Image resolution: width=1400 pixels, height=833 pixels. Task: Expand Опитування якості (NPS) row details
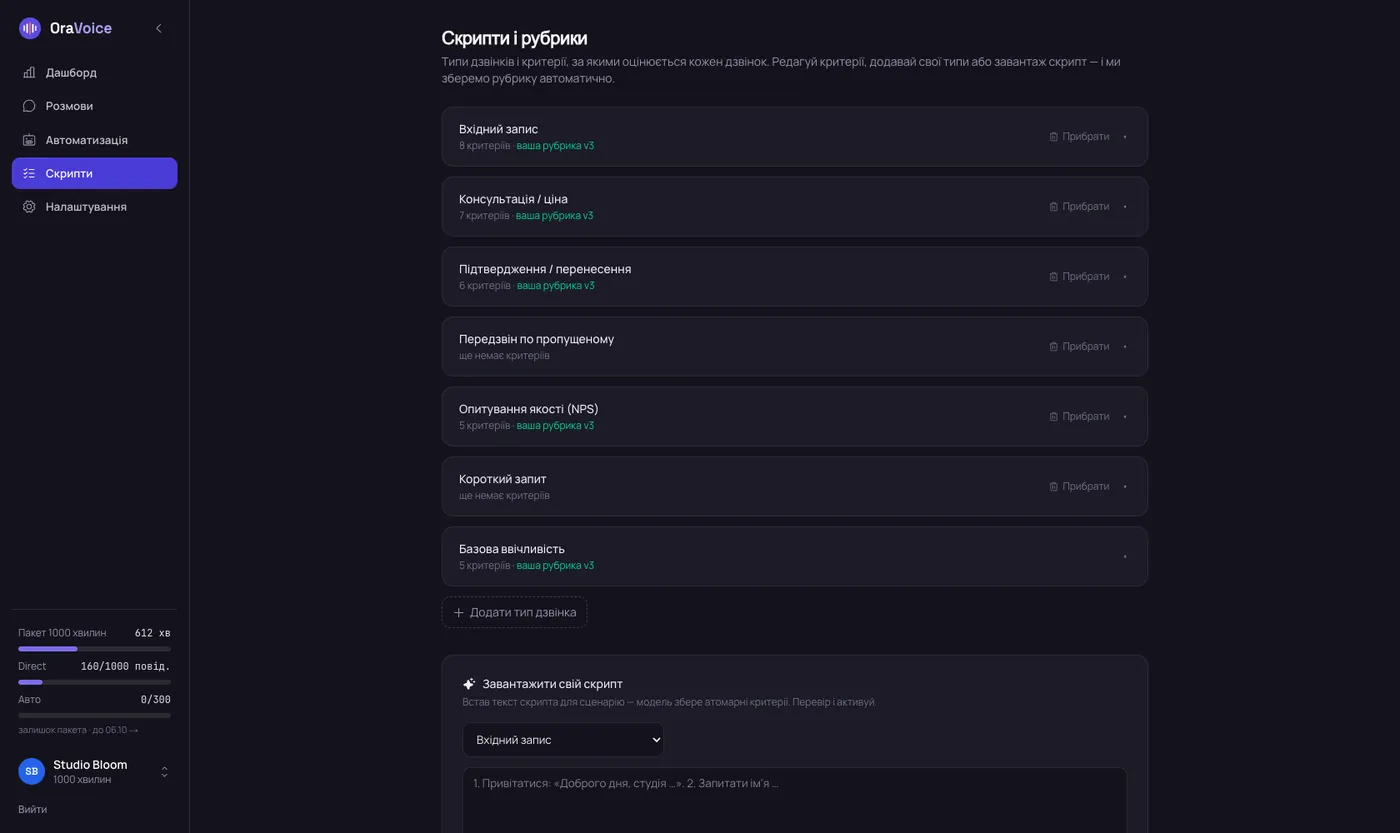[1125, 417]
